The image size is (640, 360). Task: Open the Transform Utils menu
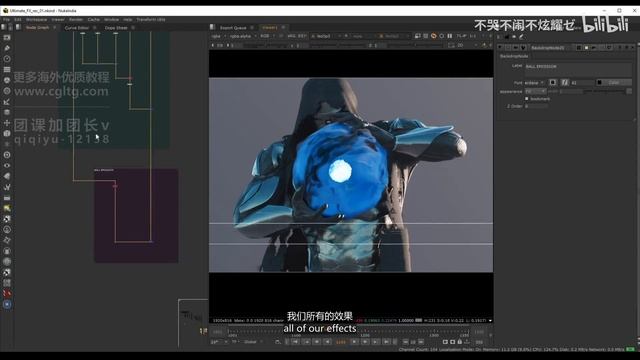point(151,19)
